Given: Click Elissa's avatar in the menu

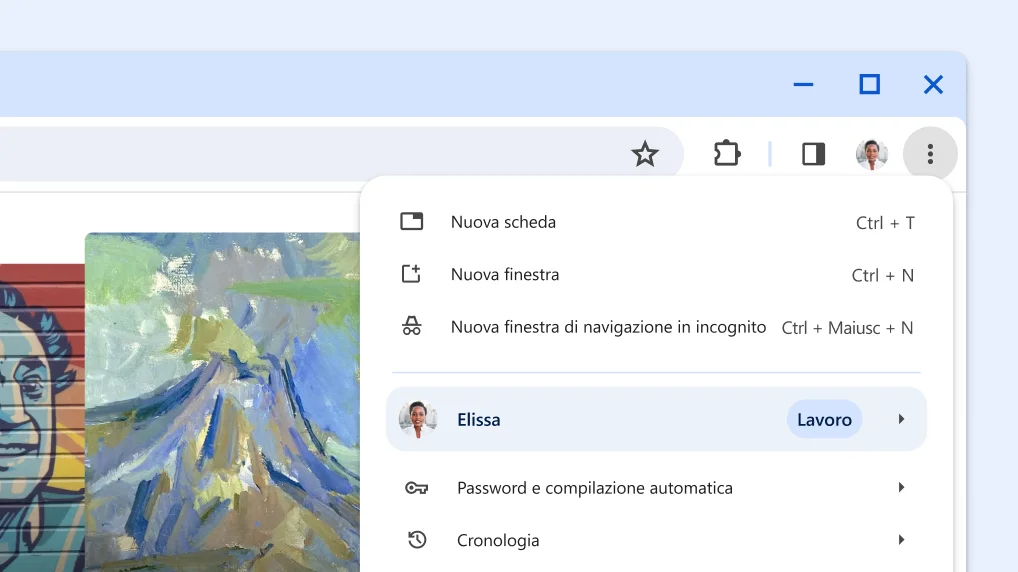Looking at the screenshot, I should (x=417, y=419).
